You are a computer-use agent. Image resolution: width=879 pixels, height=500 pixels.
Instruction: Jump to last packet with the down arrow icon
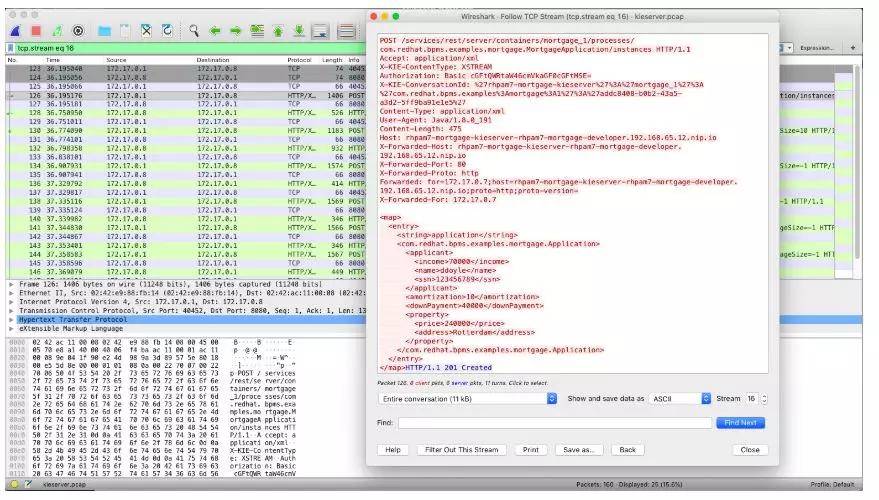click(299, 31)
